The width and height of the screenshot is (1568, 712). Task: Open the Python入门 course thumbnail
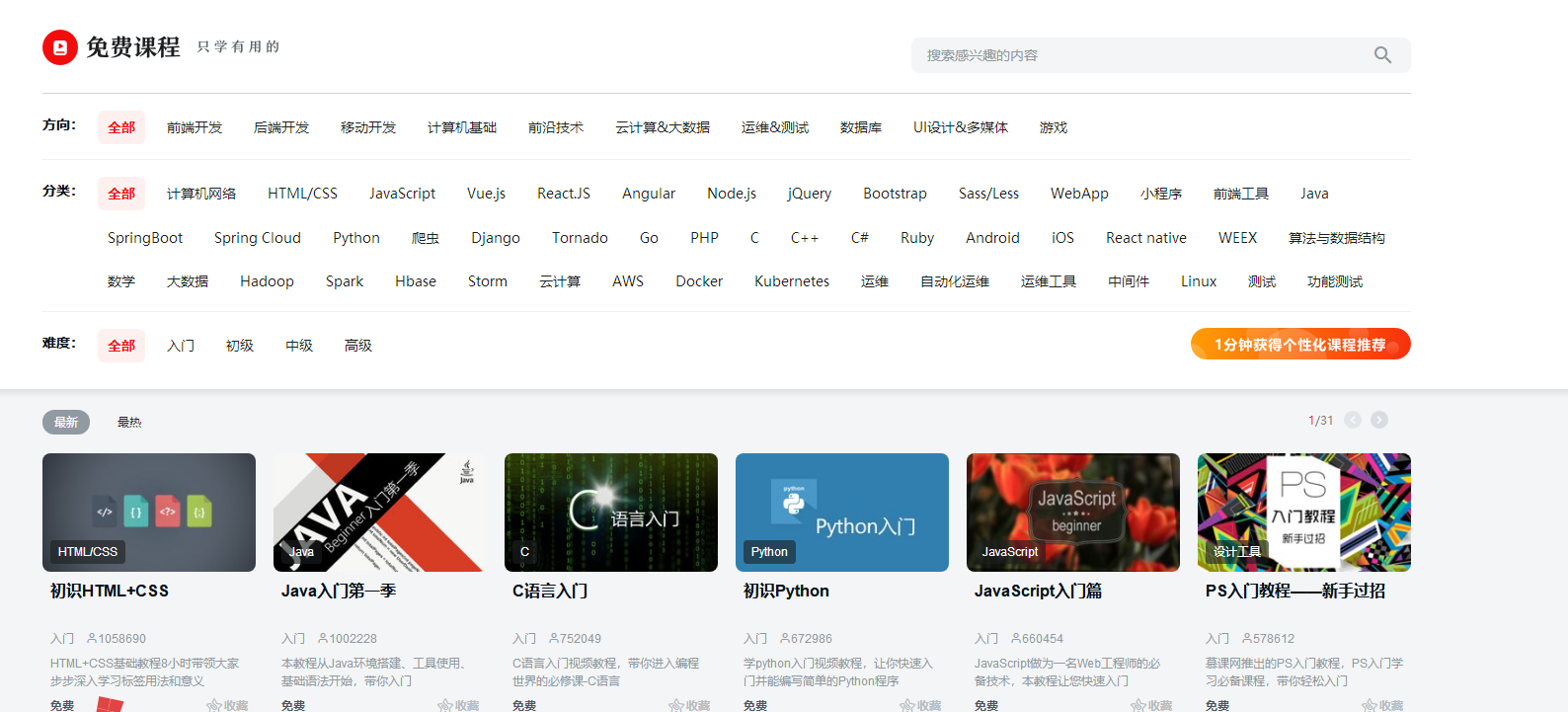(x=842, y=513)
